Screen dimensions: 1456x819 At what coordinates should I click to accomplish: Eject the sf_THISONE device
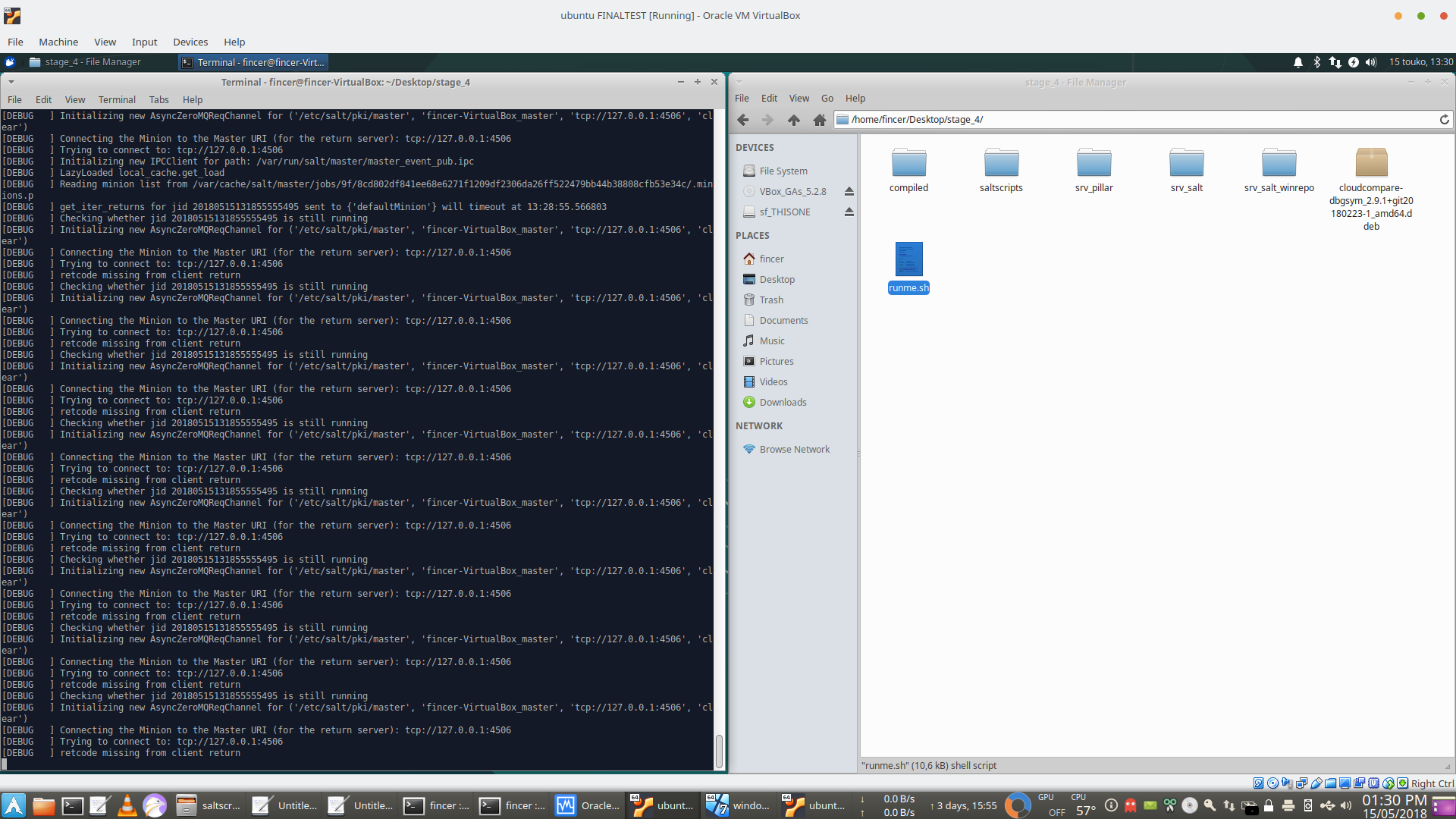(x=849, y=212)
